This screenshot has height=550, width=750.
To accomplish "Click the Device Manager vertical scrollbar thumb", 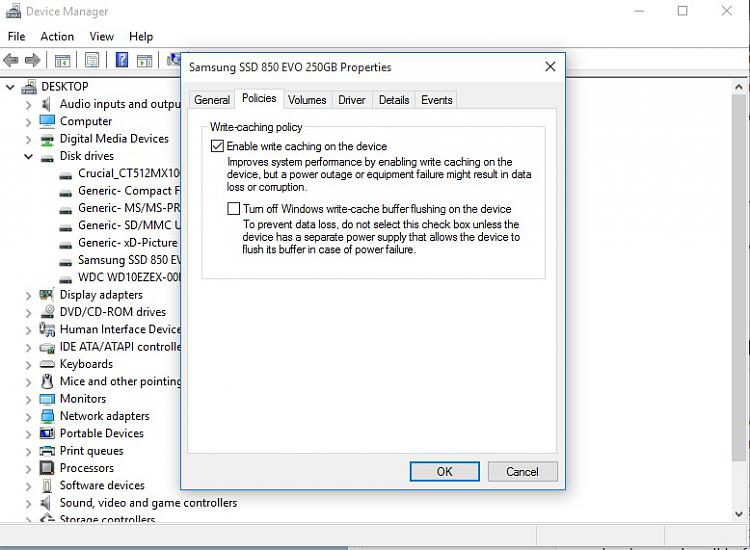I will 739,277.
